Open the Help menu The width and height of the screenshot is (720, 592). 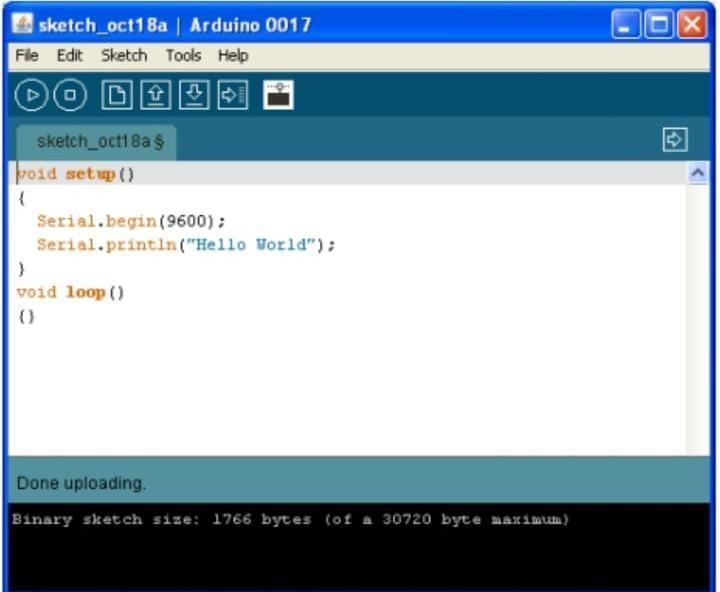pos(233,56)
